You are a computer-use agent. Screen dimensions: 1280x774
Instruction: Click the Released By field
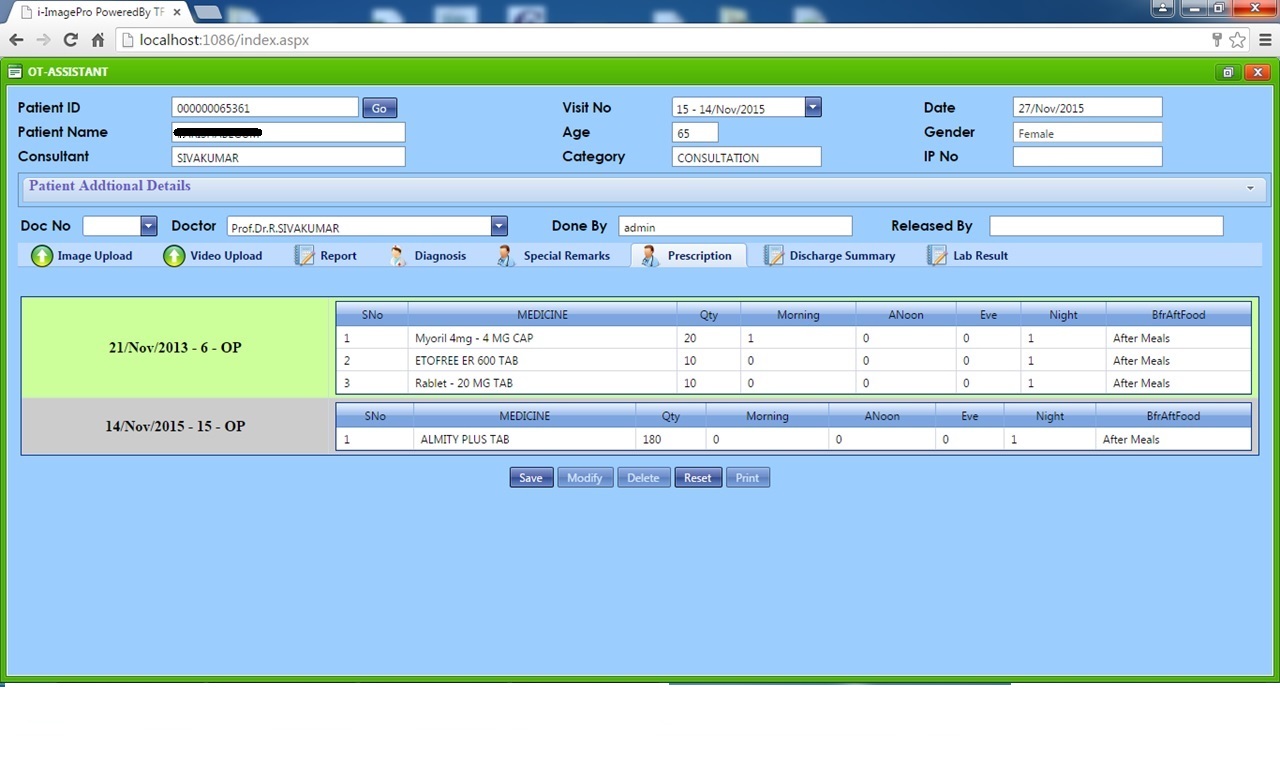[1106, 227]
